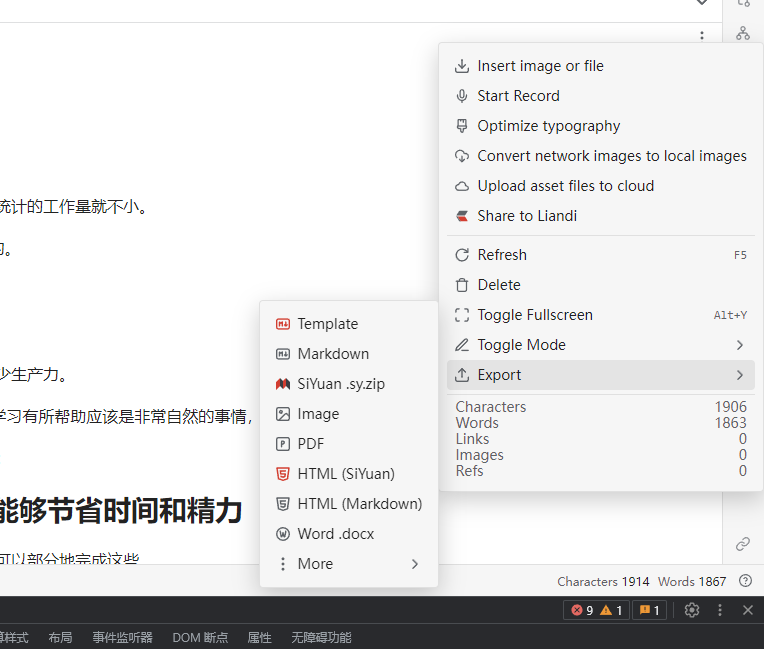Viewport: 764px width, 649px height.
Task: Click the Liandi red logo icon
Action: point(462,216)
